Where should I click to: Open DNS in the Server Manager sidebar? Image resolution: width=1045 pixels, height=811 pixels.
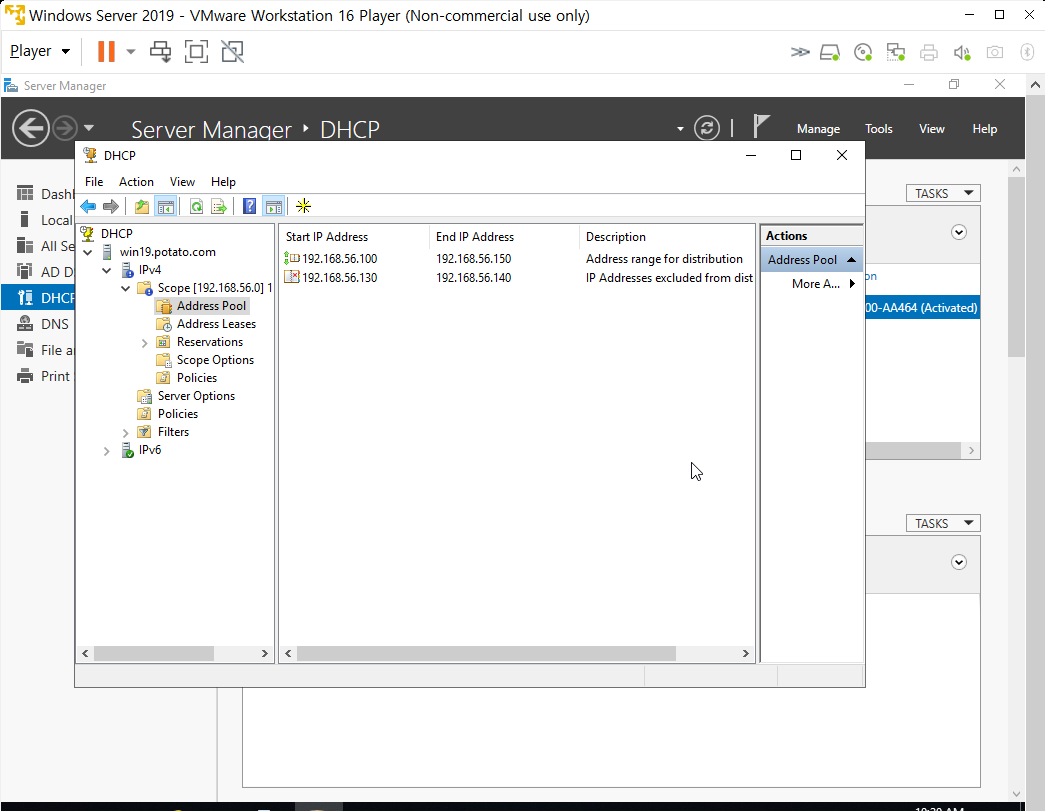click(x=55, y=324)
